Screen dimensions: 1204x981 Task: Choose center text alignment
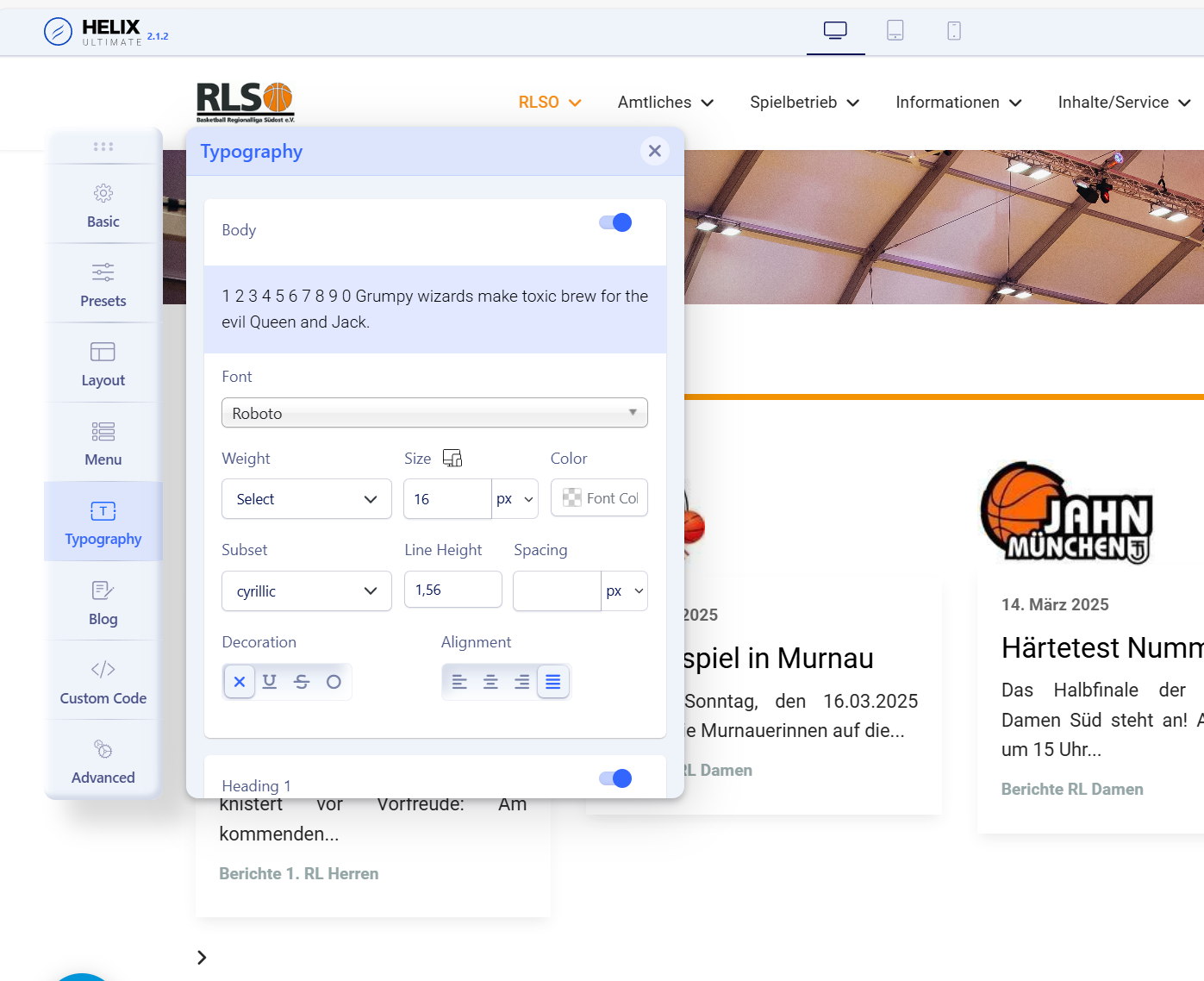click(x=490, y=682)
